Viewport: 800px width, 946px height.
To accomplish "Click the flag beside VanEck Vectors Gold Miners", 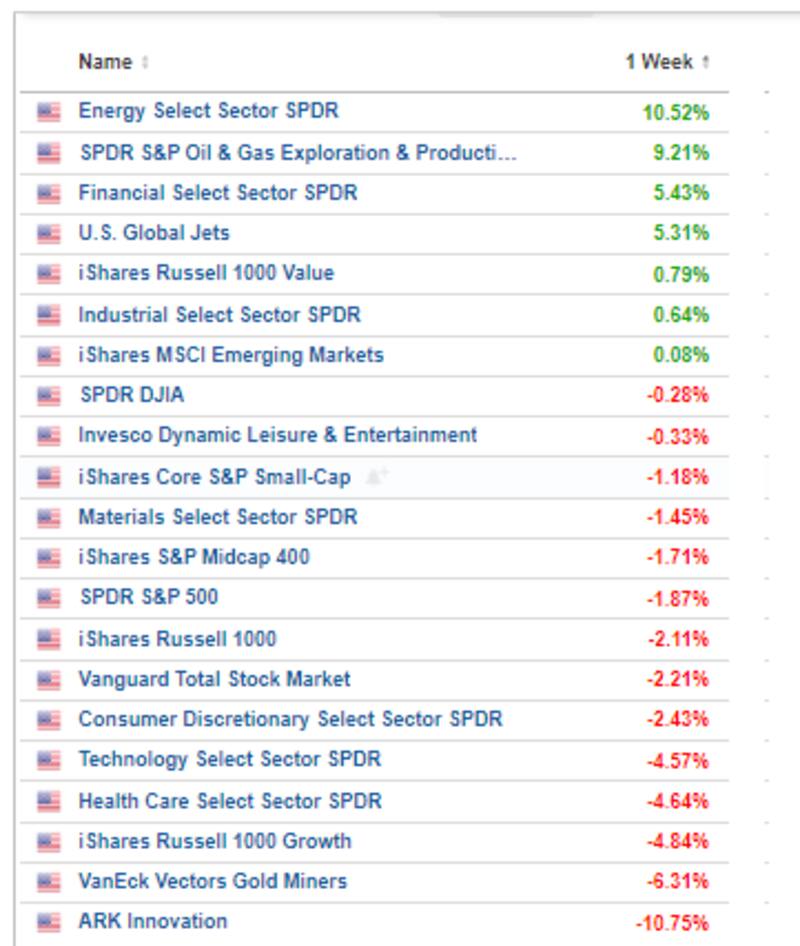I will [x=49, y=882].
